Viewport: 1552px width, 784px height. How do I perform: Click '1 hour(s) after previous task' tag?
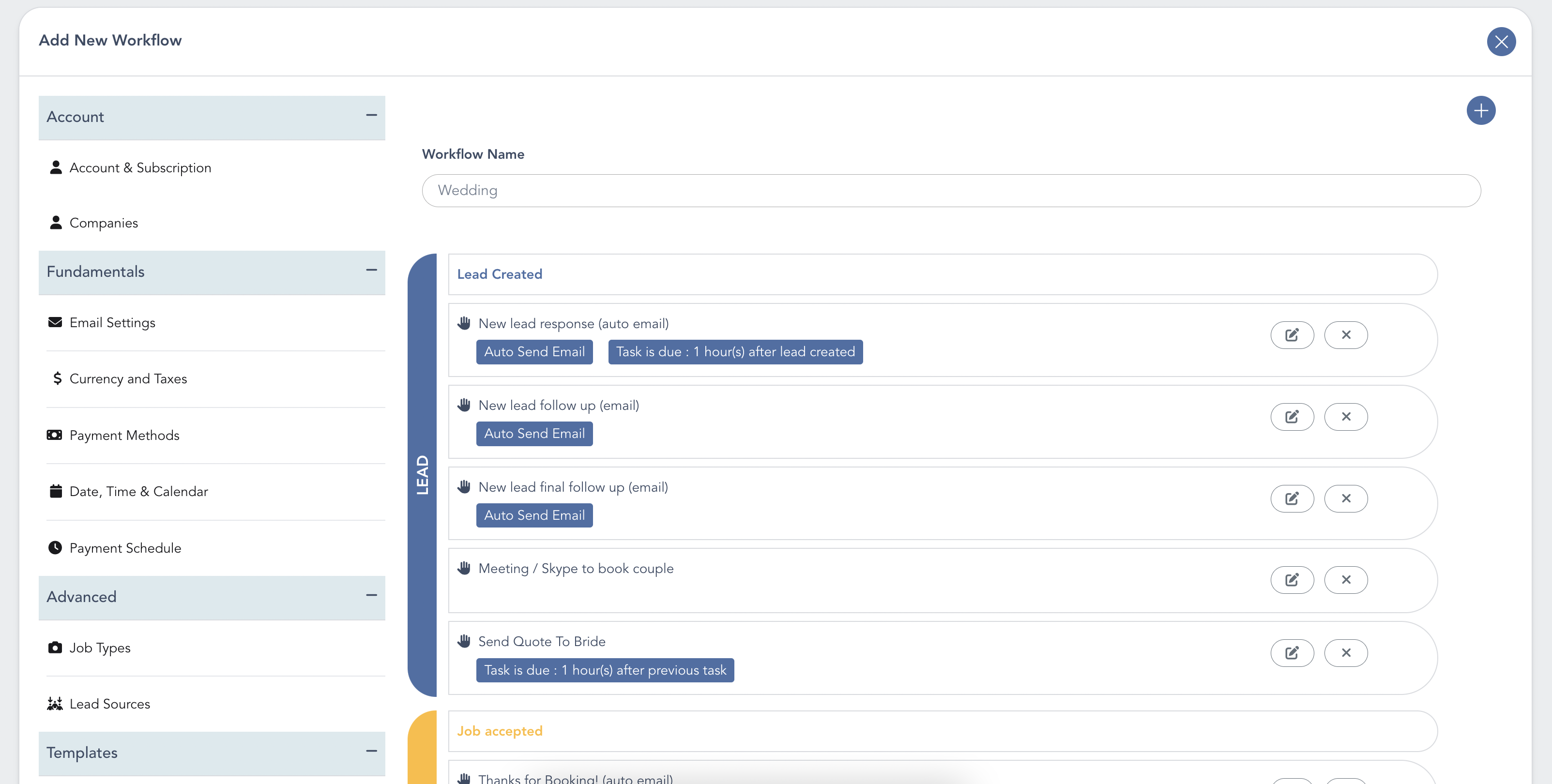605,670
